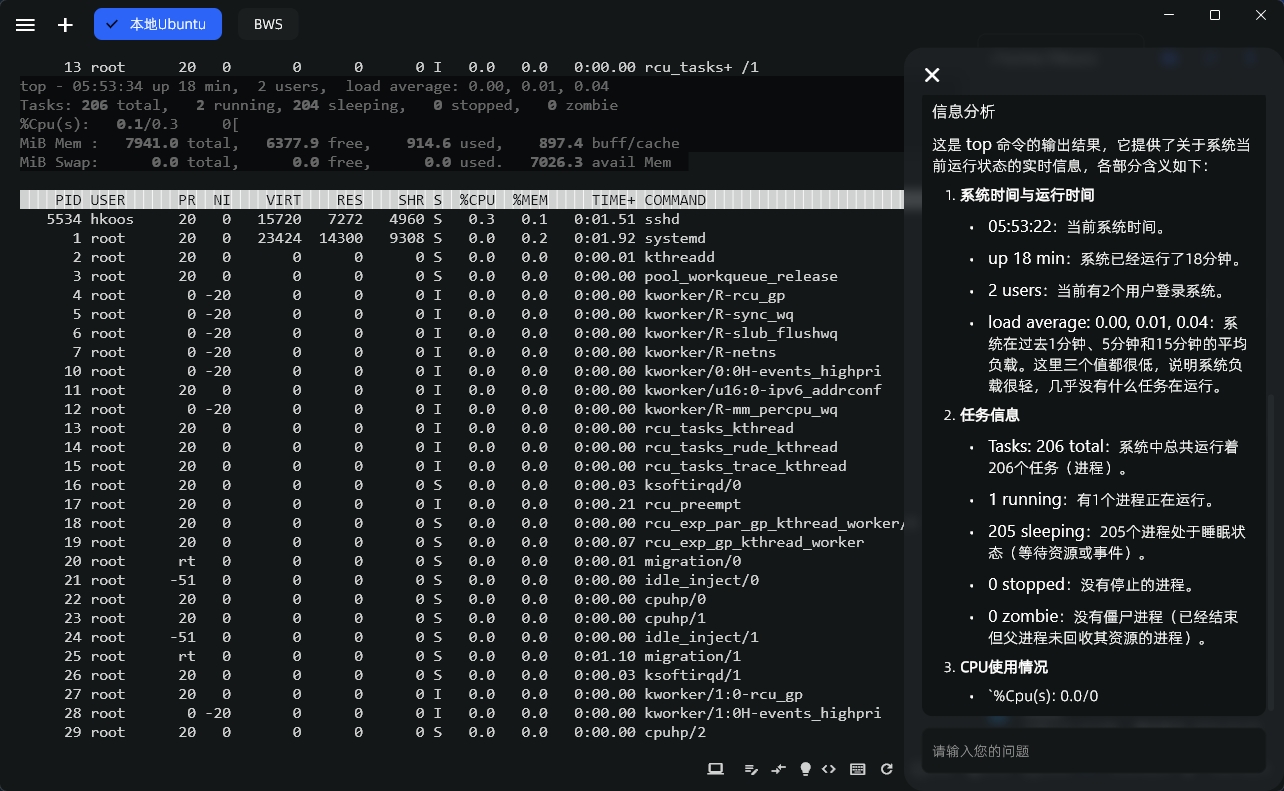Click the COMMAND column header

tap(675, 200)
